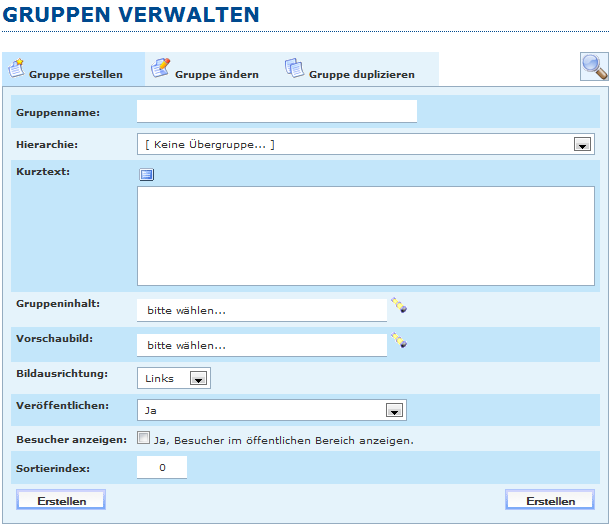
Task: Focus the Sortierindex number field
Action: point(162,467)
